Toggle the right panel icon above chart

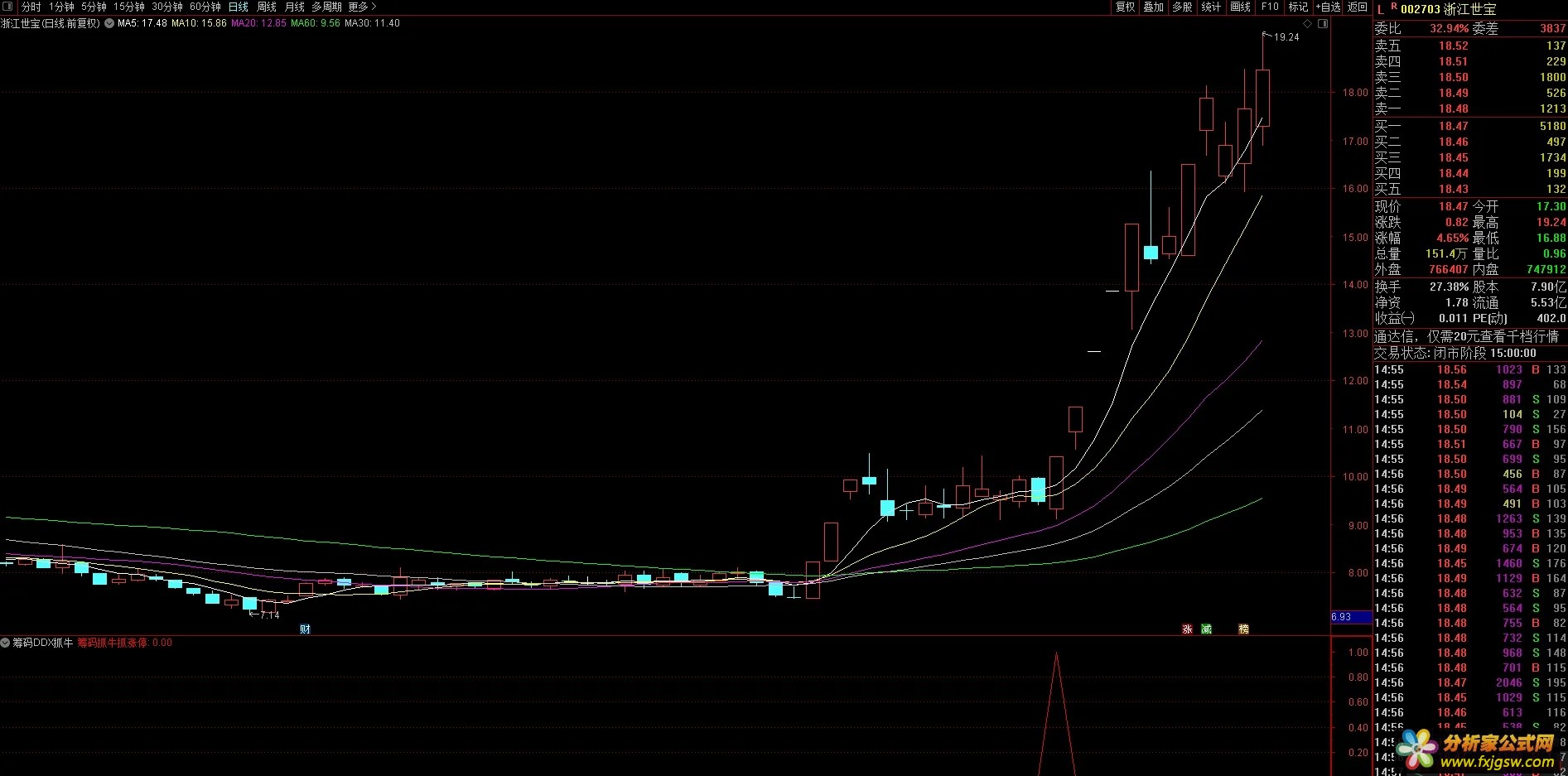point(1323,24)
